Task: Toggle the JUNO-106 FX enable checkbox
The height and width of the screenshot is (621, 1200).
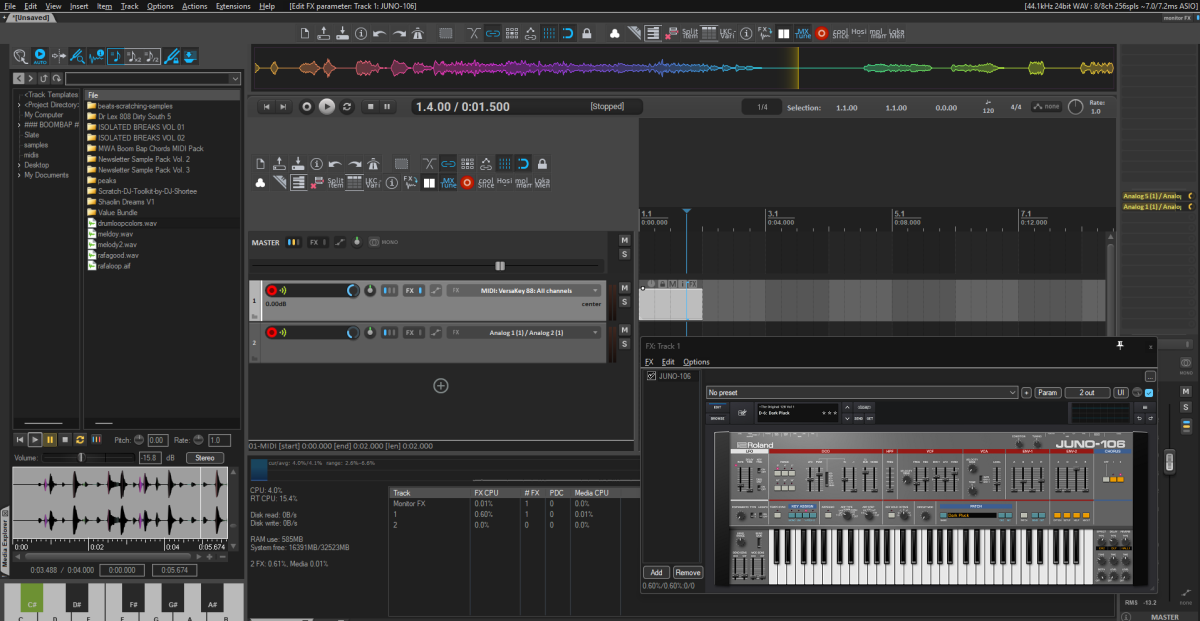Action: click(x=650, y=376)
